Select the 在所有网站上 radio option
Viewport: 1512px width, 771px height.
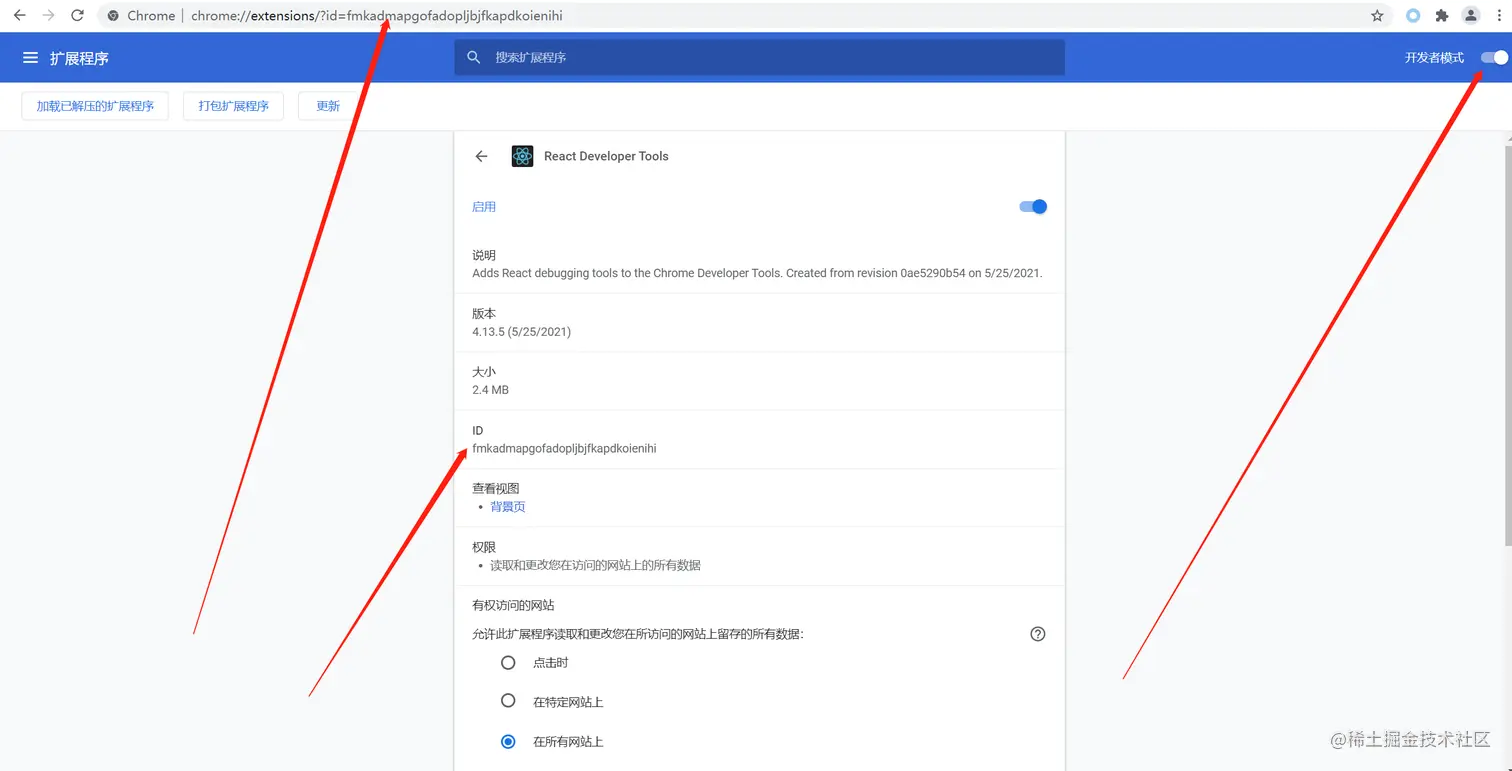(x=508, y=741)
